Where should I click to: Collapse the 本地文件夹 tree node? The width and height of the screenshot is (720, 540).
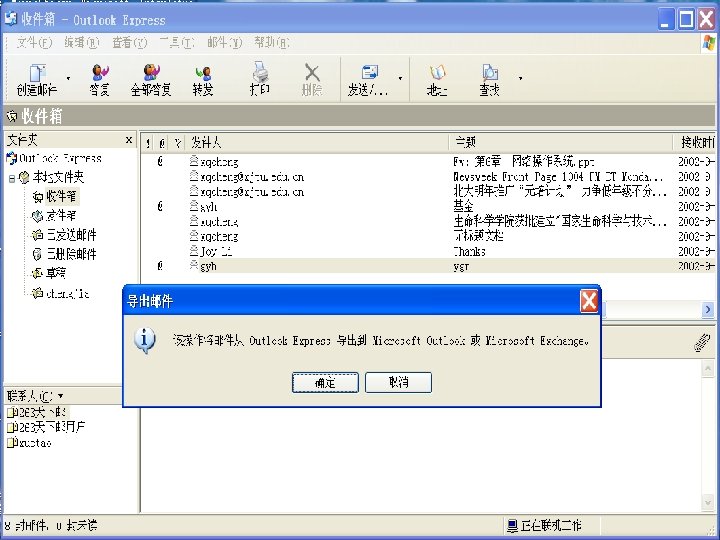point(12,178)
